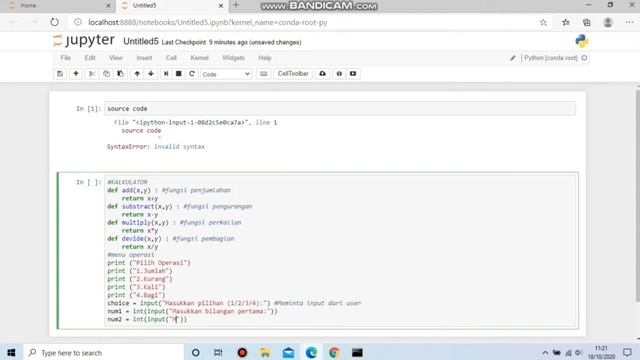Copy selected cells icon in toolbar
This screenshot has width=640, height=360.
tap(106, 74)
